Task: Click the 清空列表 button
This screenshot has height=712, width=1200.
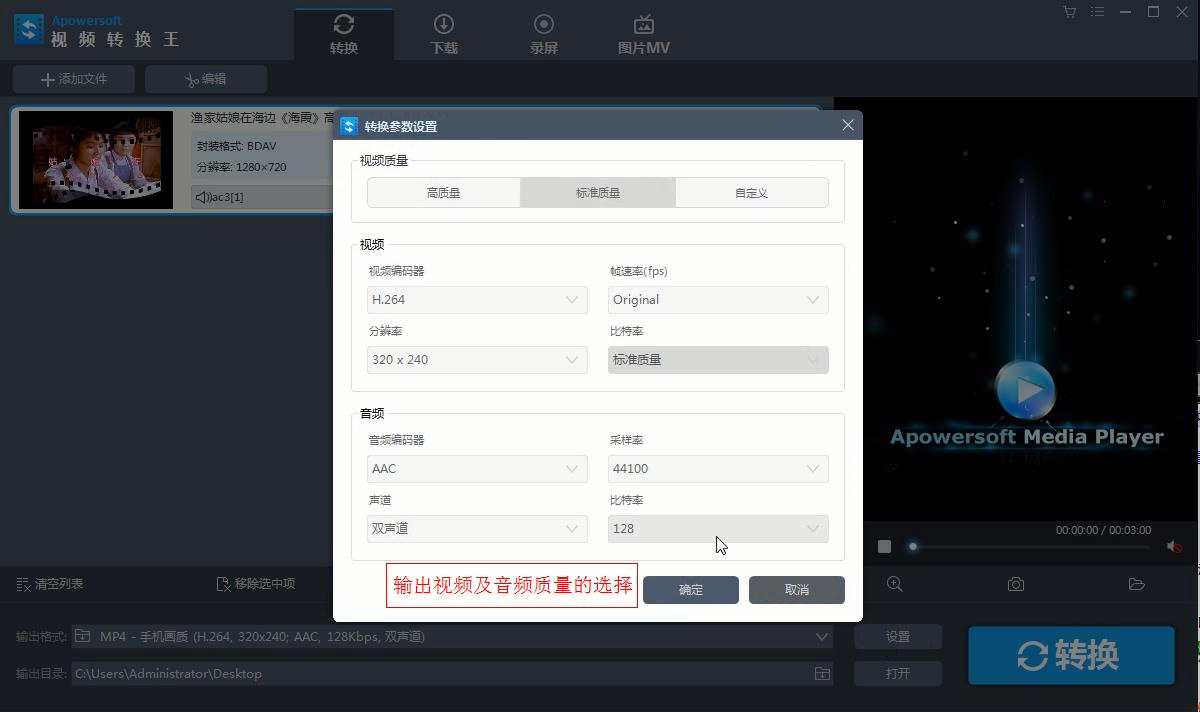Action: (x=50, y=584)
